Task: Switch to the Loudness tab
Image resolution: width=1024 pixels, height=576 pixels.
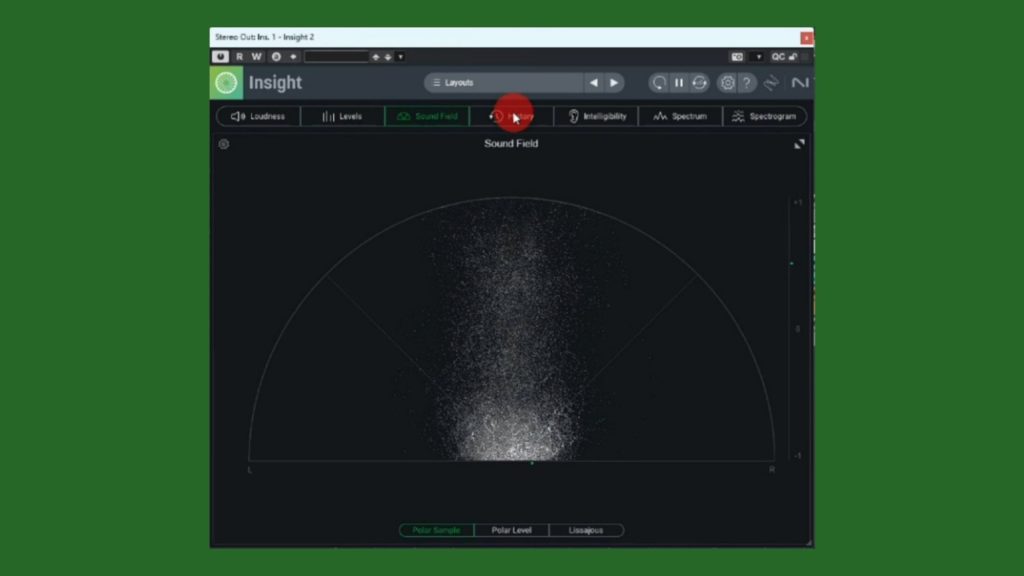Action: coord(258,116)
